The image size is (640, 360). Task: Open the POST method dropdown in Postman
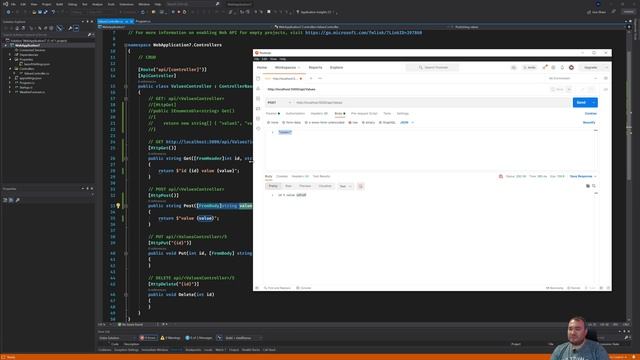tap(279, 102)
